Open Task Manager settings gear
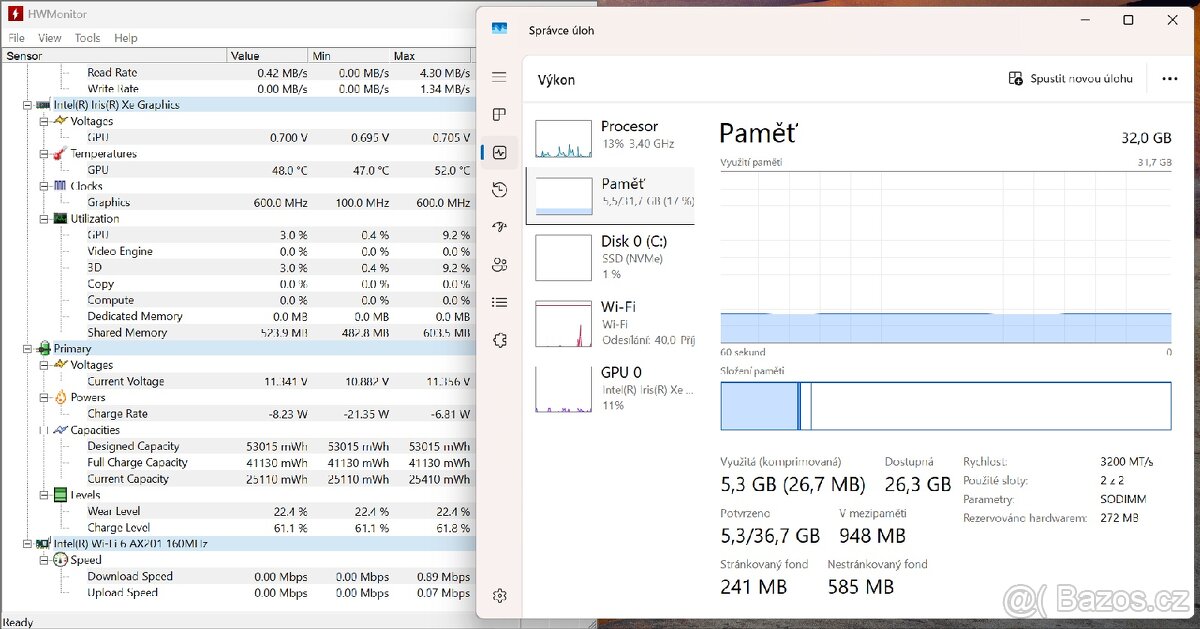 point(499,595)
